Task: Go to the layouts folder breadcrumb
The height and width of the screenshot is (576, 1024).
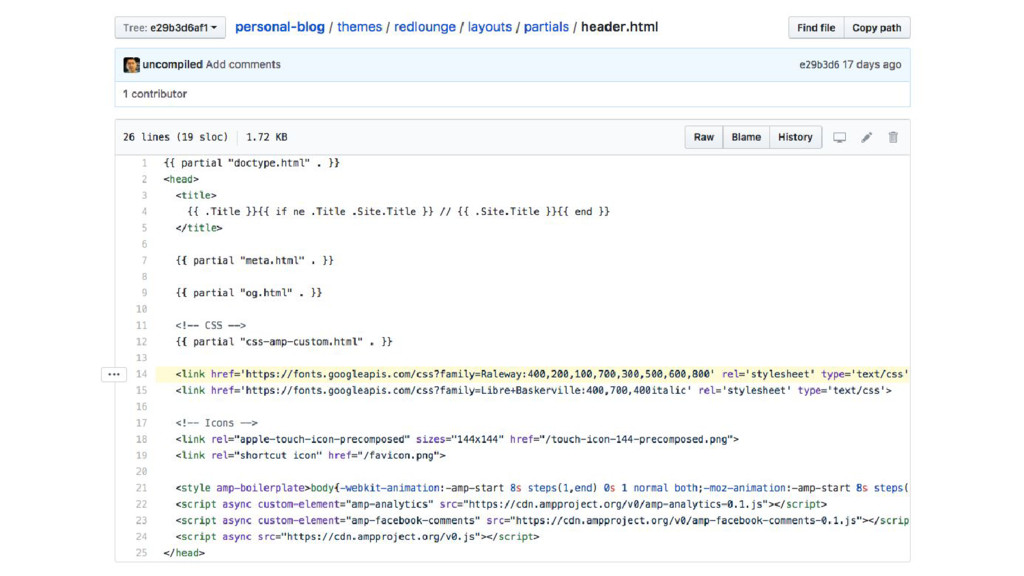Action: click(x=490, y=27)
